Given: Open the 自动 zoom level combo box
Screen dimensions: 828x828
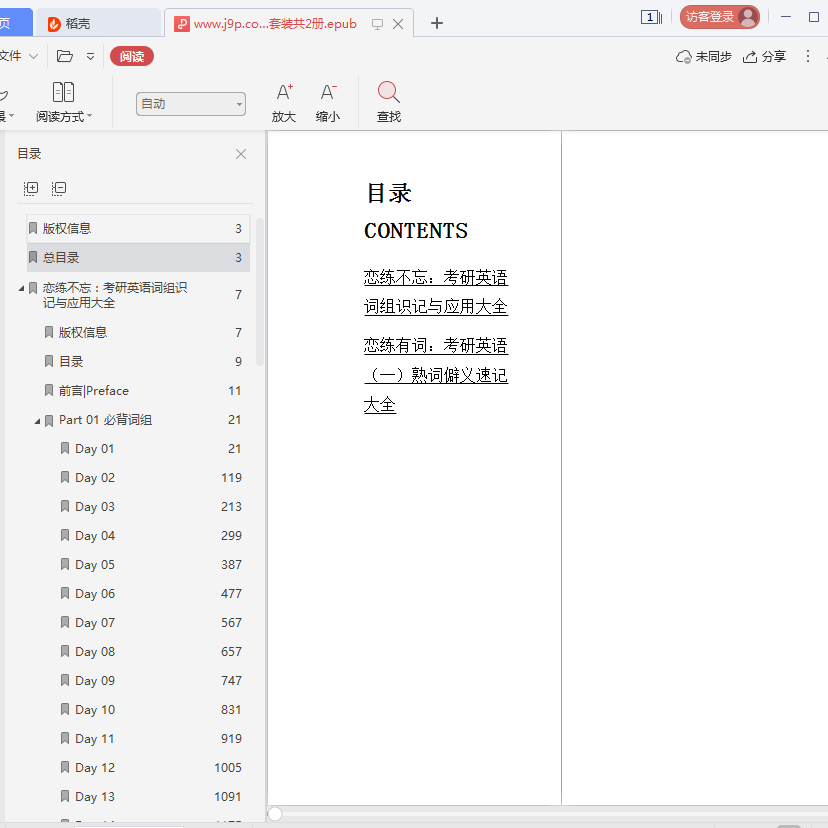Looking at the screenshot, I should pyautogui.click(x=191, y=104).
